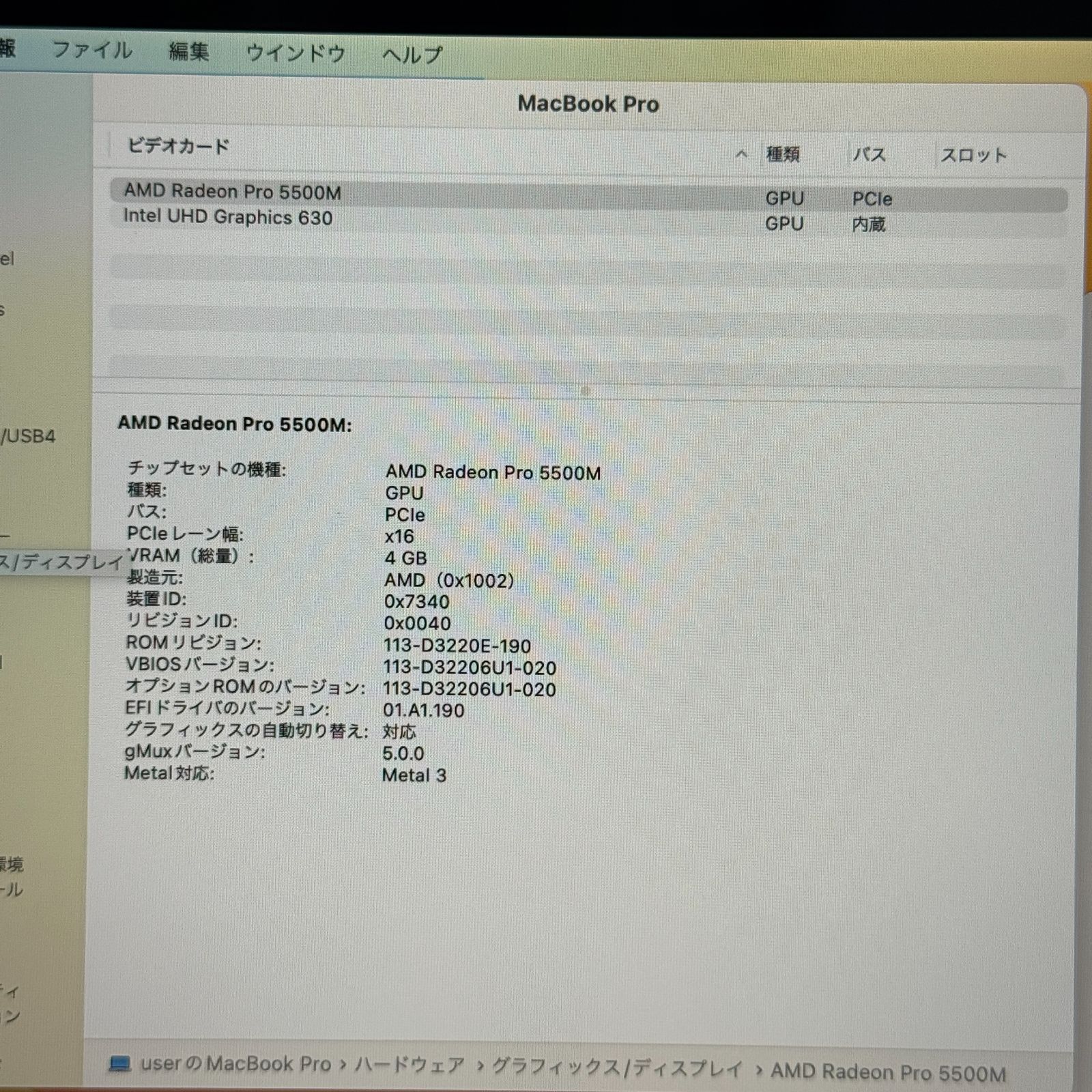
Task: Click the 種類 column header
Action: [783, 155]
